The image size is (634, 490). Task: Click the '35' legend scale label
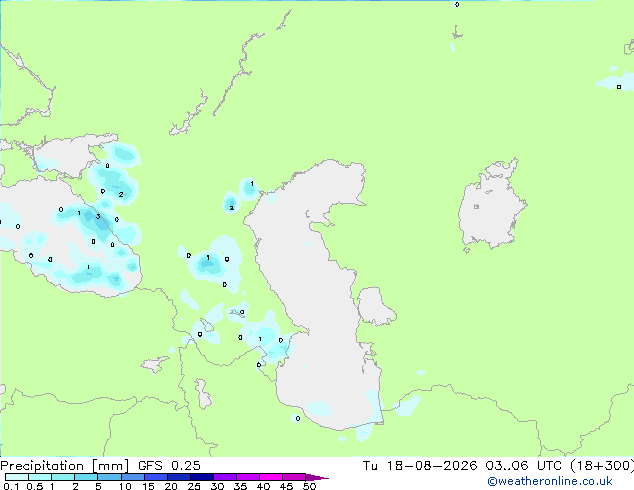pyautogui.click(x=240, y=486)
